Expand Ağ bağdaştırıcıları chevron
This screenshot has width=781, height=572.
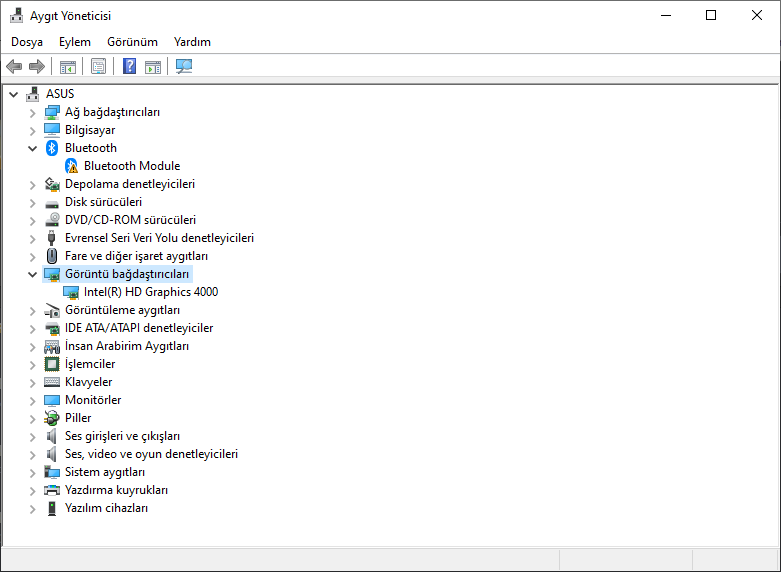tap(33, 113)
